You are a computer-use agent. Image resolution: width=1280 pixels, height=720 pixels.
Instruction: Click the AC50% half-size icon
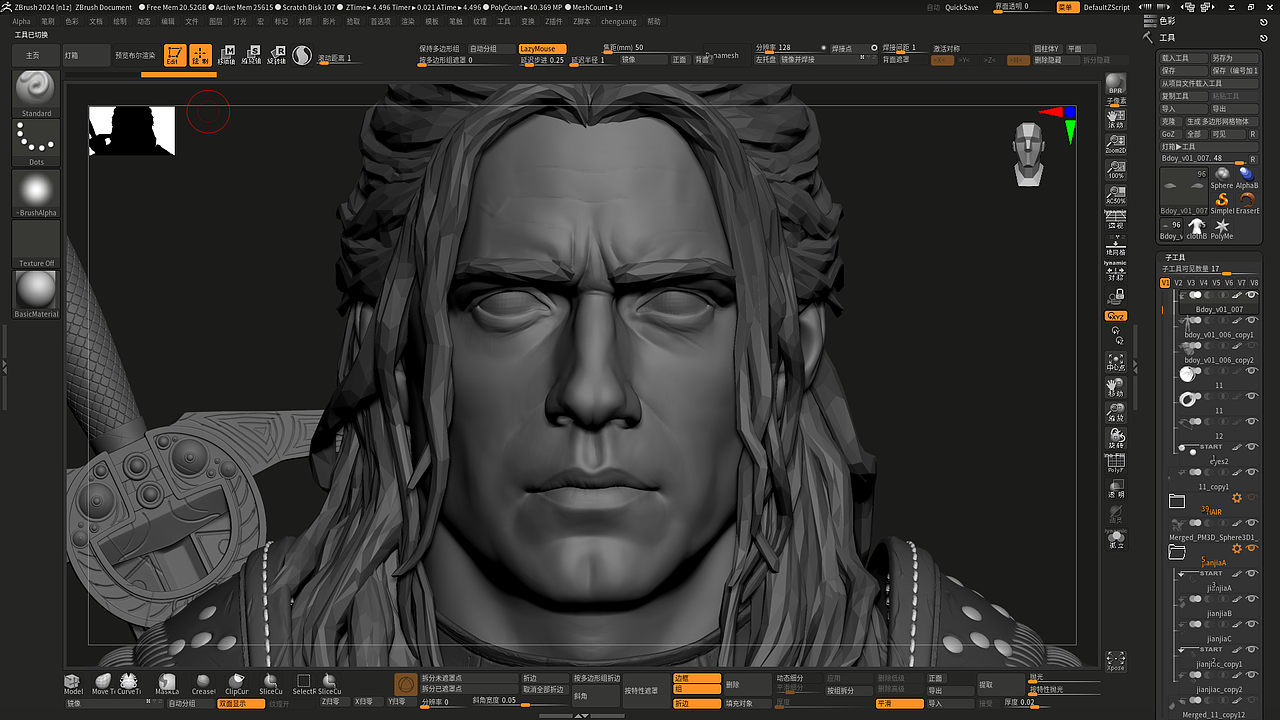coord(1116,195)
